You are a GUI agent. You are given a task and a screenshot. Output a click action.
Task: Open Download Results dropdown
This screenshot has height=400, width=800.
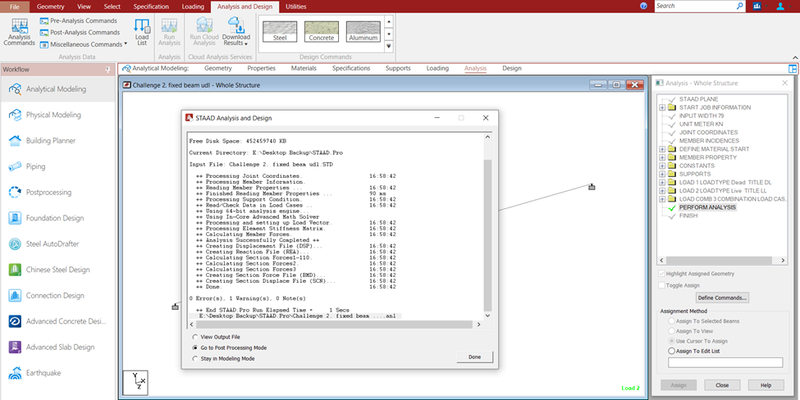pyautogui.click(x=236, y=32)
